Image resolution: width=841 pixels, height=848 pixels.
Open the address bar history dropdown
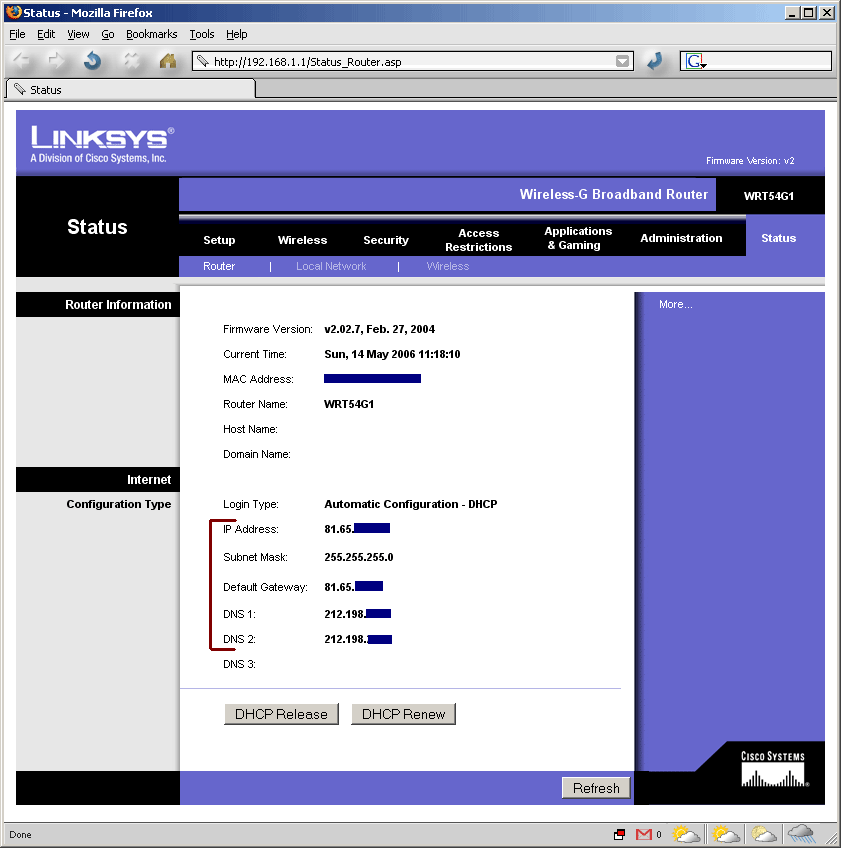click(x=623, y=61)
